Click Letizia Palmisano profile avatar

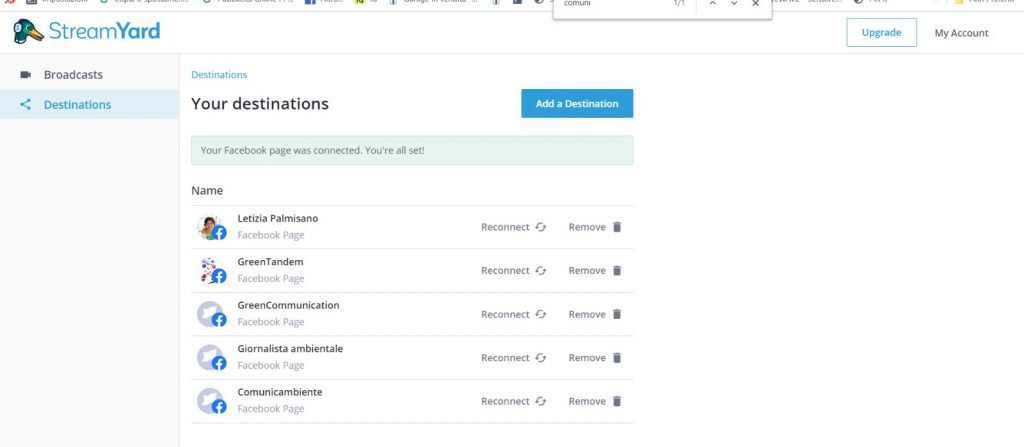coord(211,227)
